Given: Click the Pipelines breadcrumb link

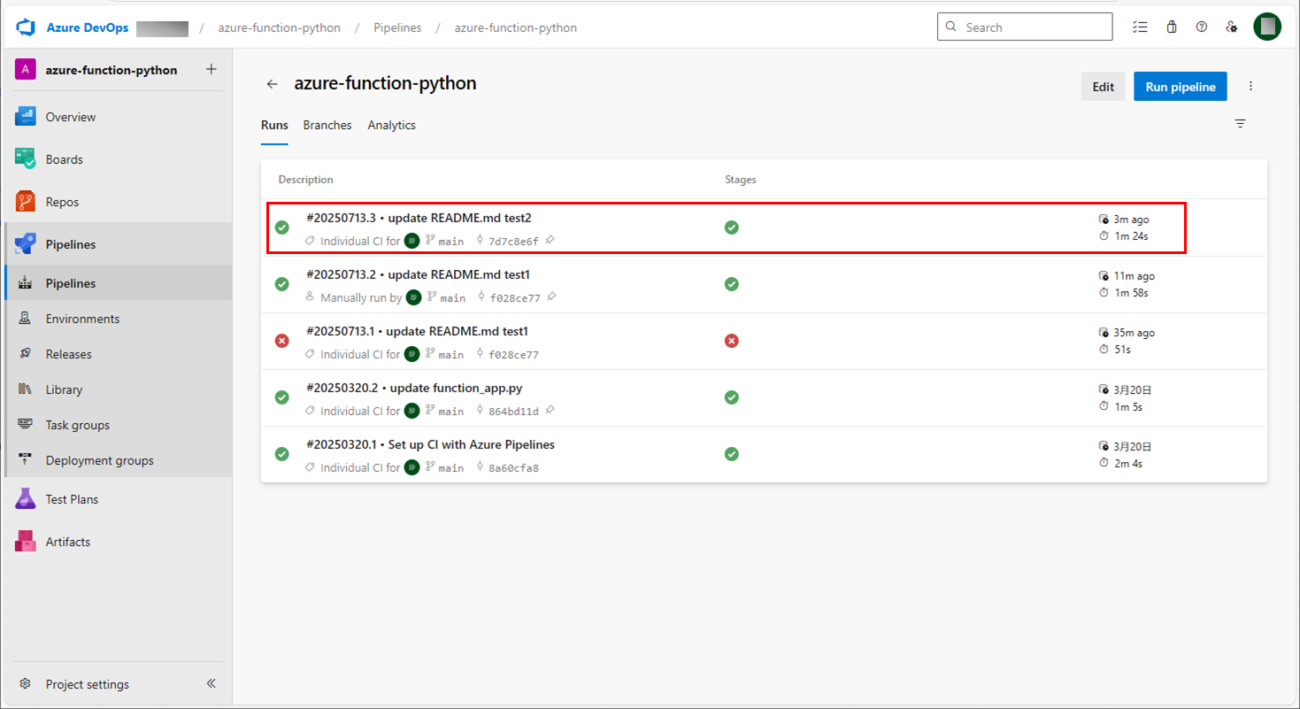Looking at the screenshot, I should click(398, 28).
